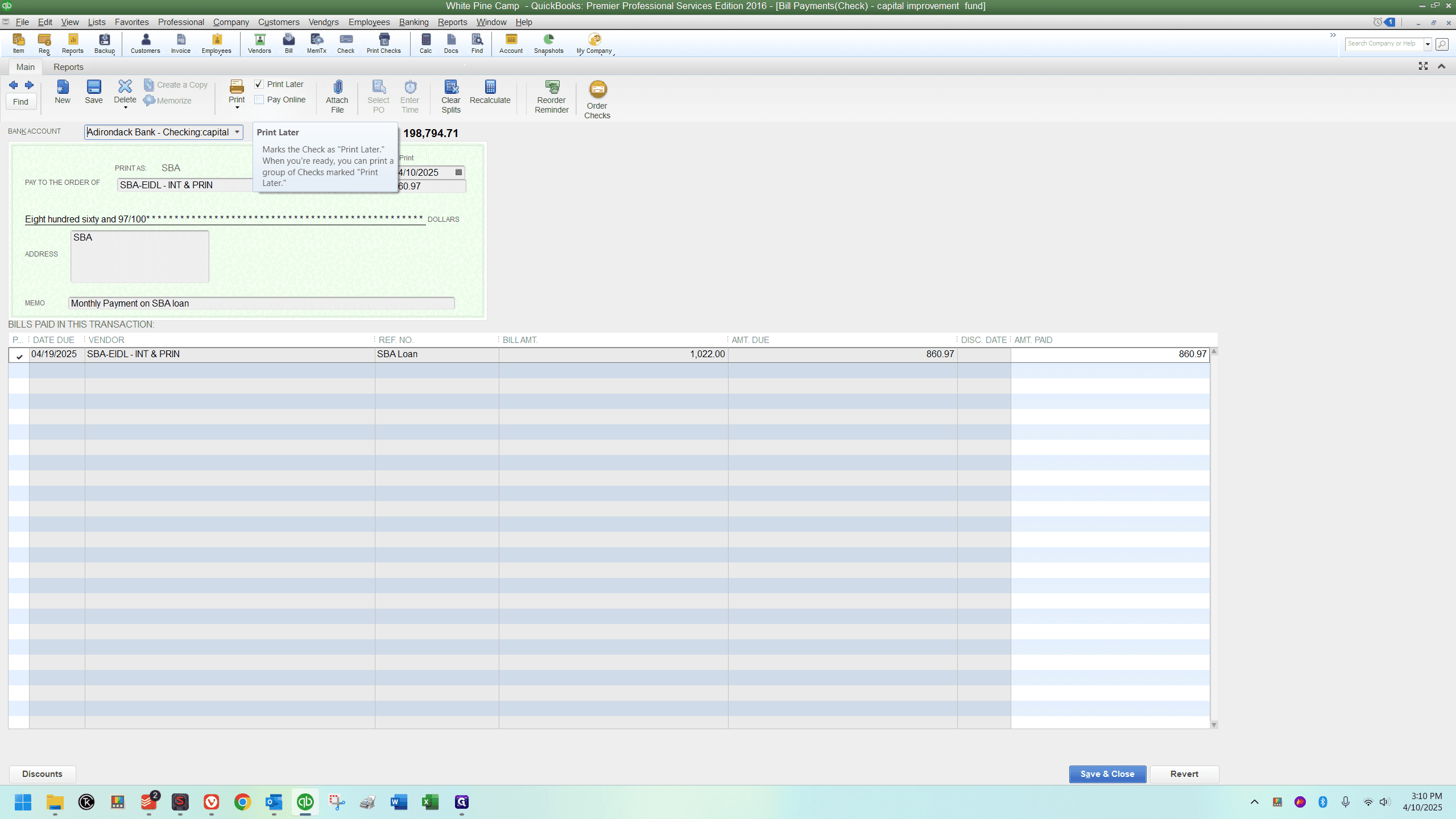Image resolution: width=1456 pixels, height=819 pixels.
Task: Open the Vendors center icon
Action: [259, 43]
